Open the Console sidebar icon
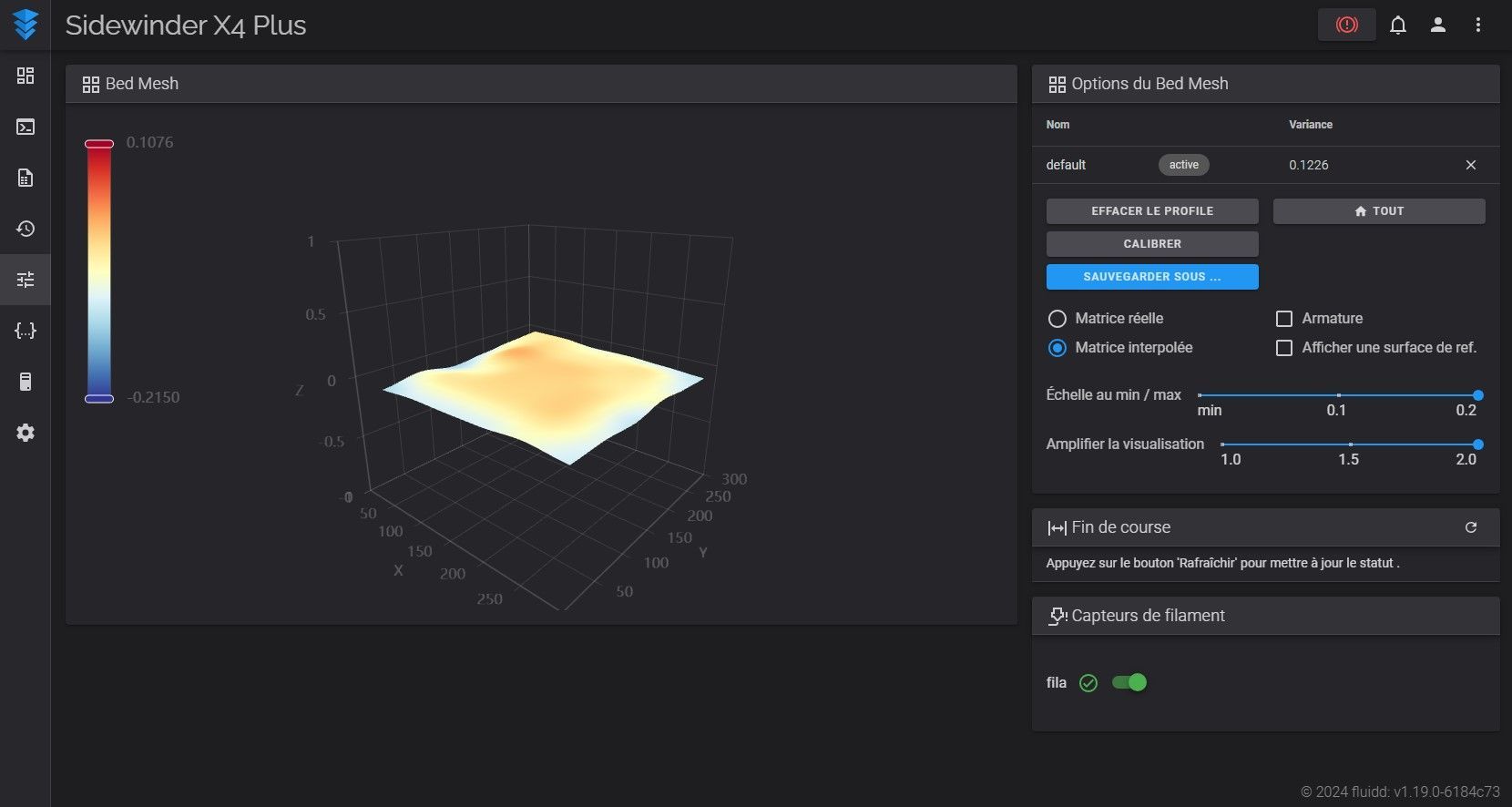Viewport: 1512px width, 807px height. 26,127
